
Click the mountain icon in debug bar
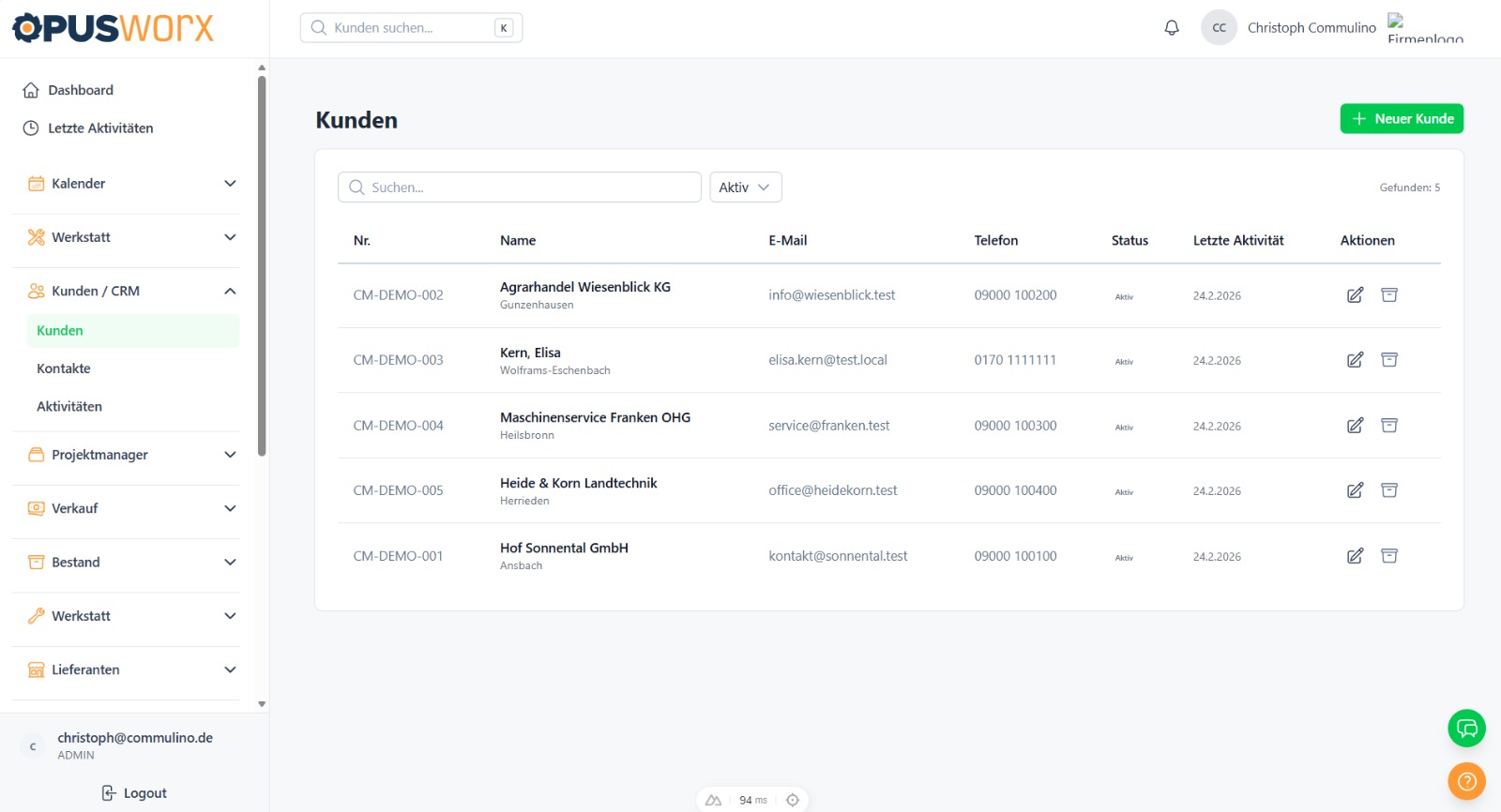(713, 800)
